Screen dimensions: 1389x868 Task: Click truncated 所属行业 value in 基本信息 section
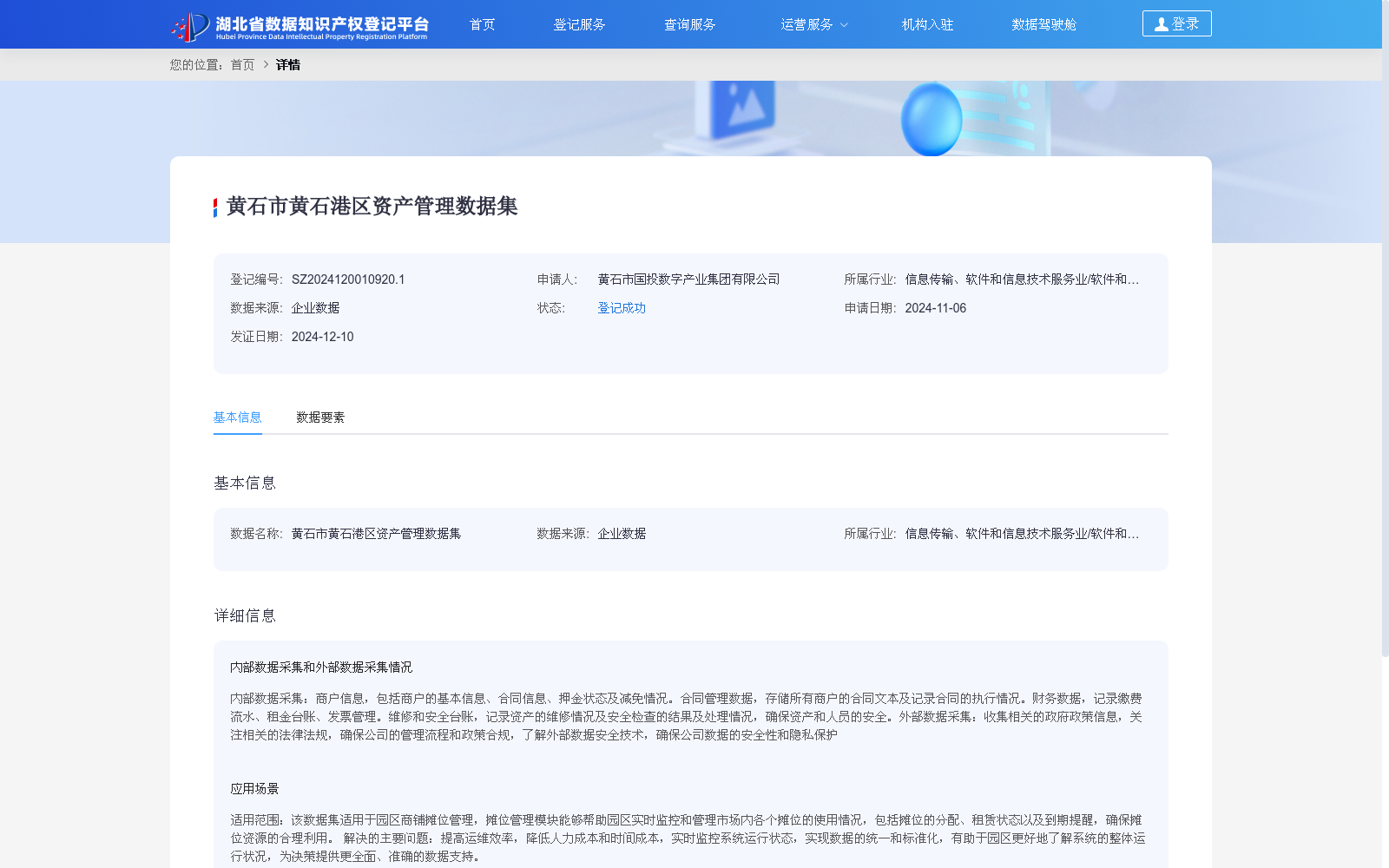coord(1022,534)
